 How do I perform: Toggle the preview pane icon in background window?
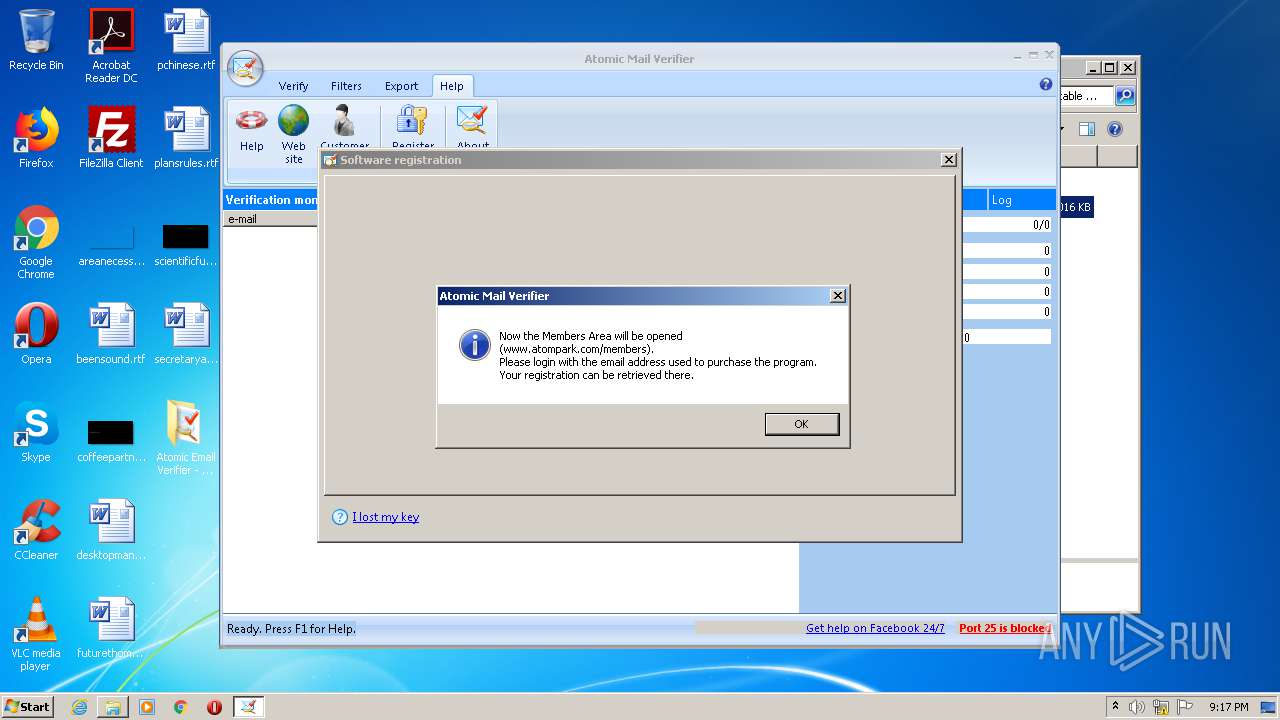click(x=1087, y=129)
